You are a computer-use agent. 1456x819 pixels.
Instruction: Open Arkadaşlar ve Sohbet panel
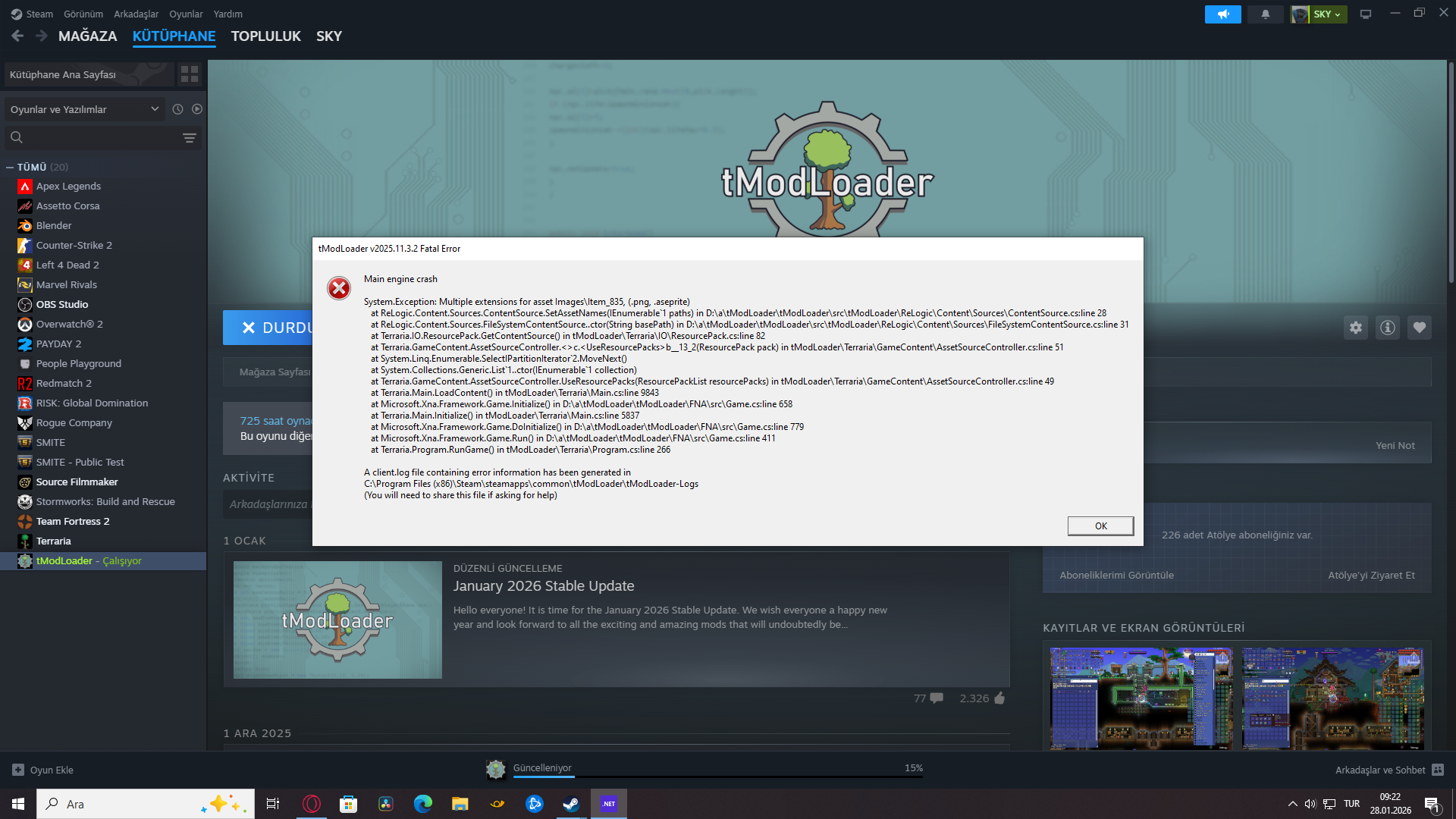coord(1389,770)
